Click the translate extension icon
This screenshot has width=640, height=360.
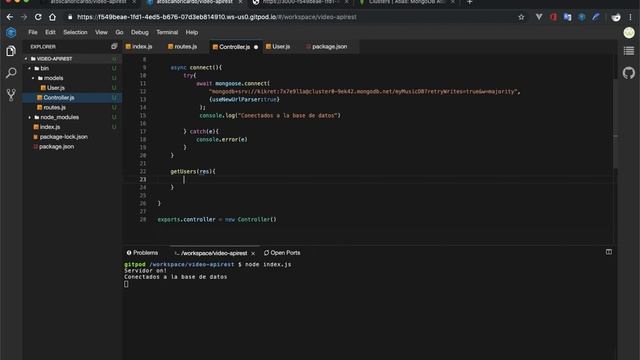point(567,17)
